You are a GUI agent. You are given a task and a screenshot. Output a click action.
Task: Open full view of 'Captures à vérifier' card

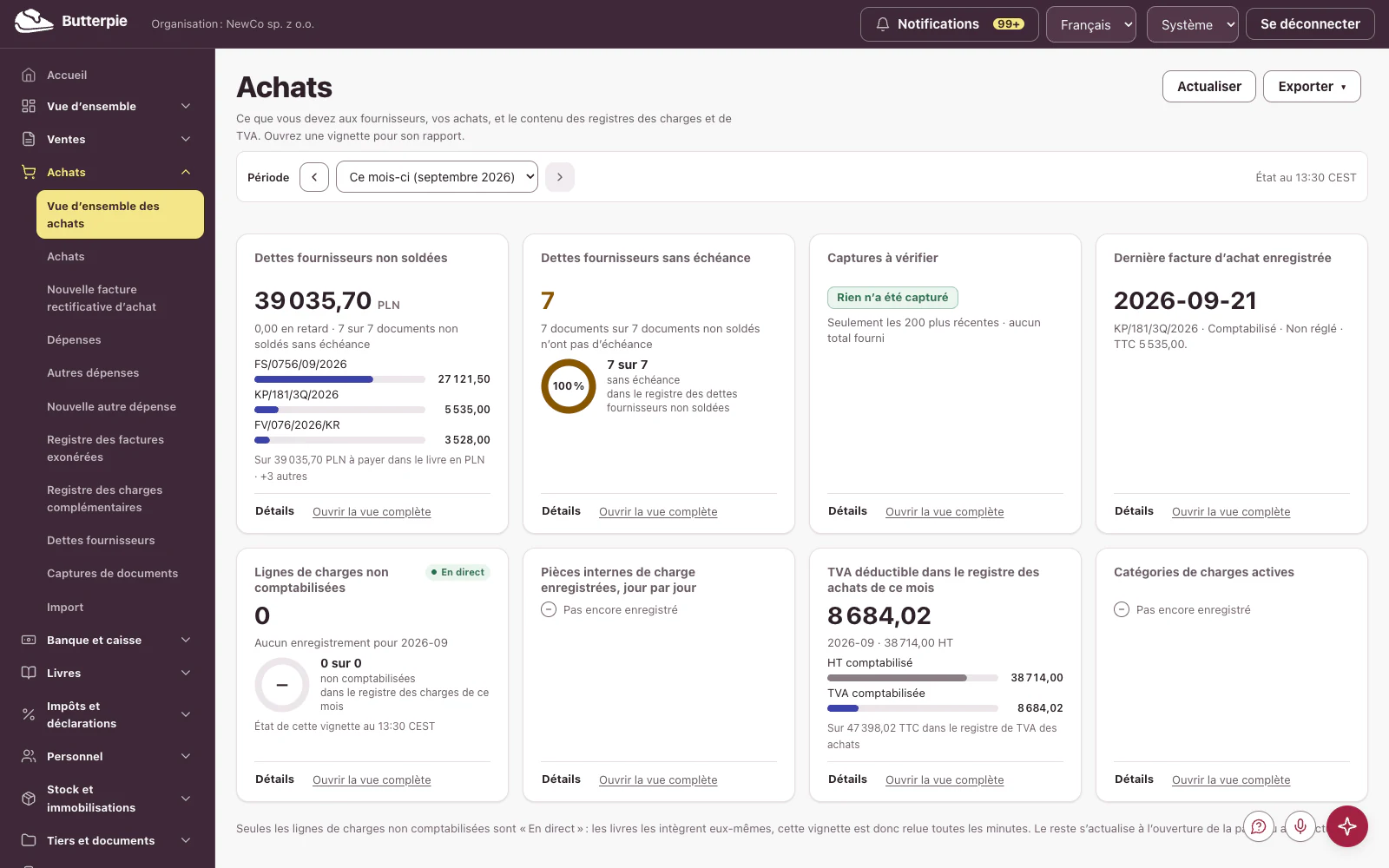945,512
